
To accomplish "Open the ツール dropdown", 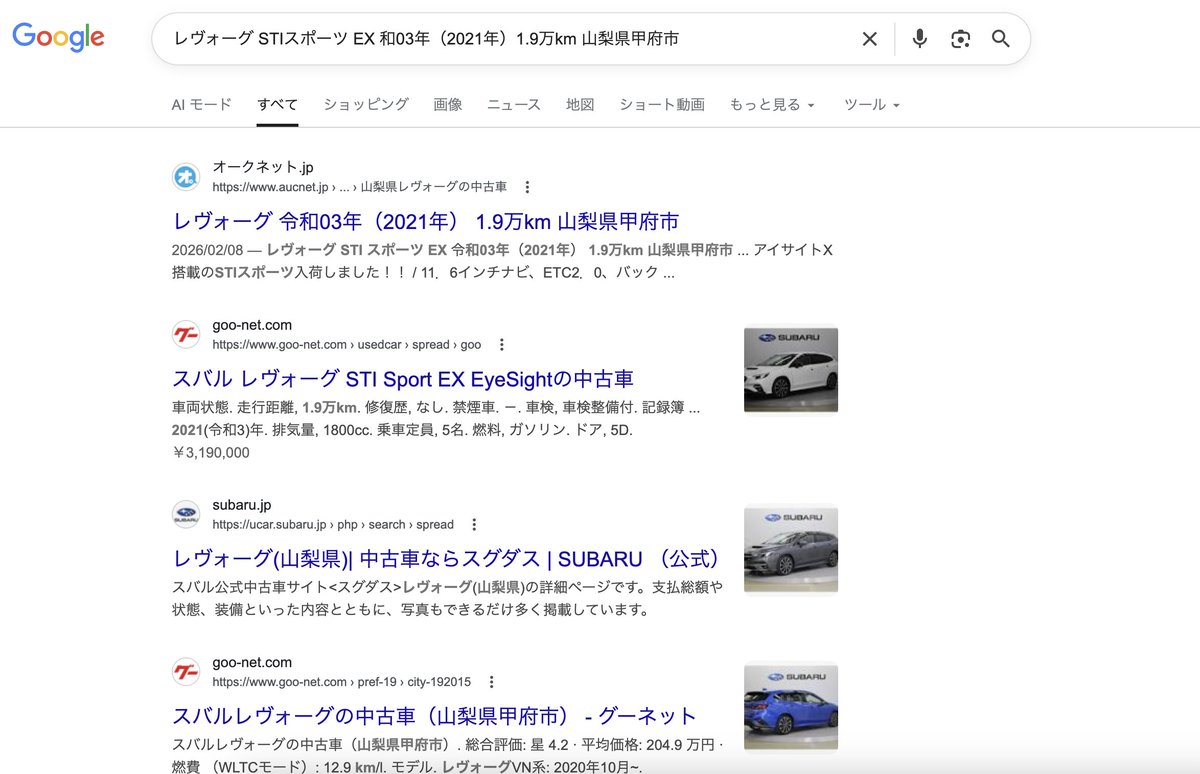I will 869,103.
